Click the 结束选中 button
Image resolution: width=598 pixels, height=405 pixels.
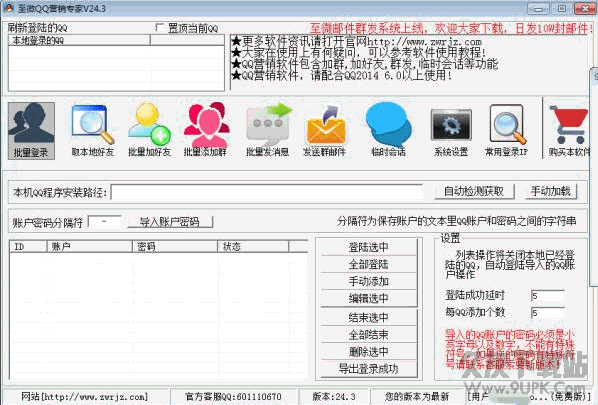[x=369, y=317]
